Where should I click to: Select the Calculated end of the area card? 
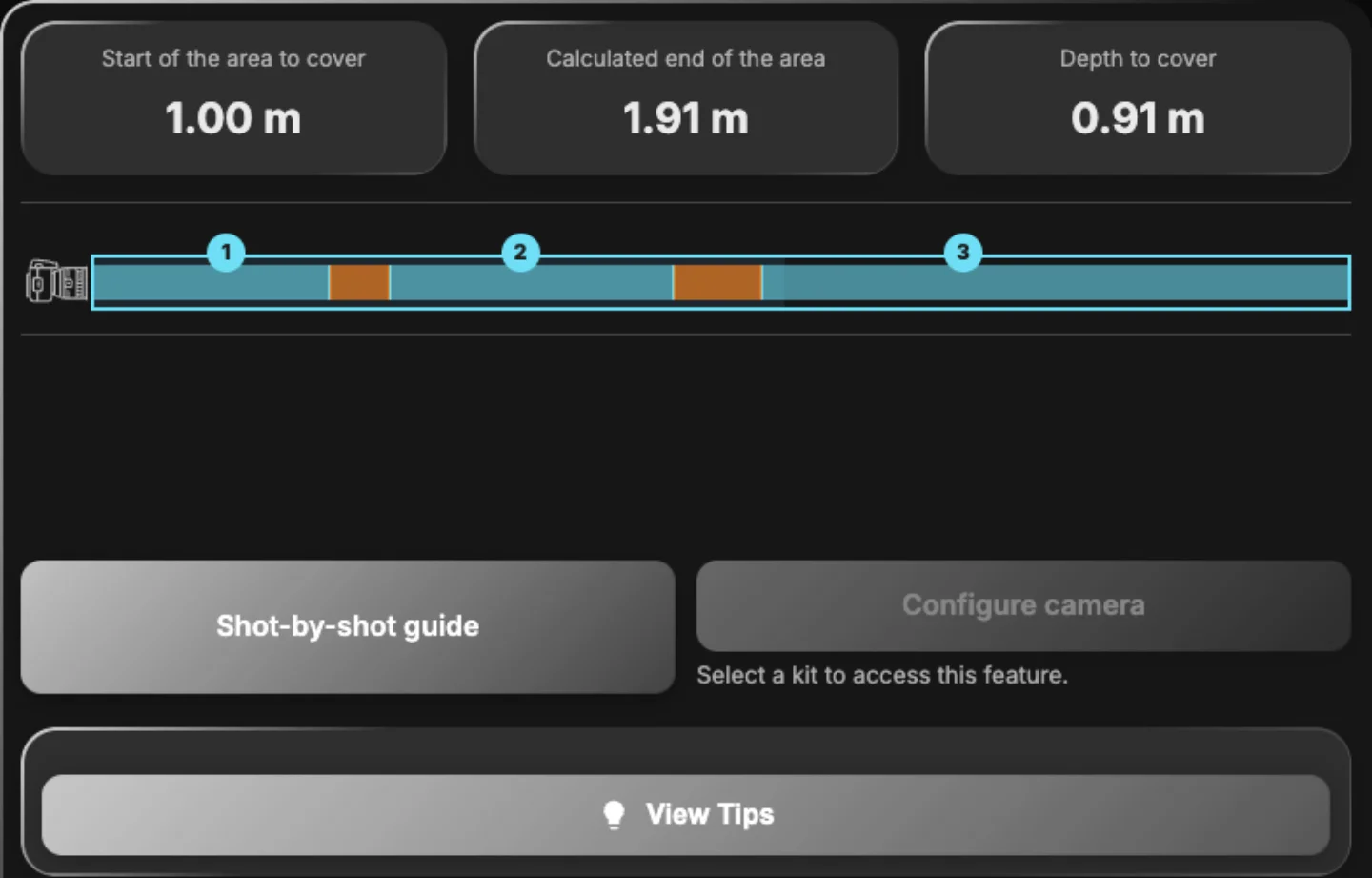(x=686, y=98)
